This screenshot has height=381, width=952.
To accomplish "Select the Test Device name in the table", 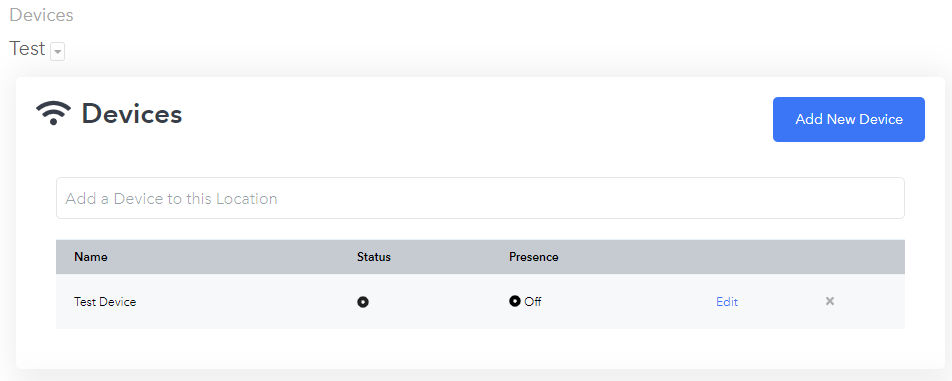I will (105, 302).
